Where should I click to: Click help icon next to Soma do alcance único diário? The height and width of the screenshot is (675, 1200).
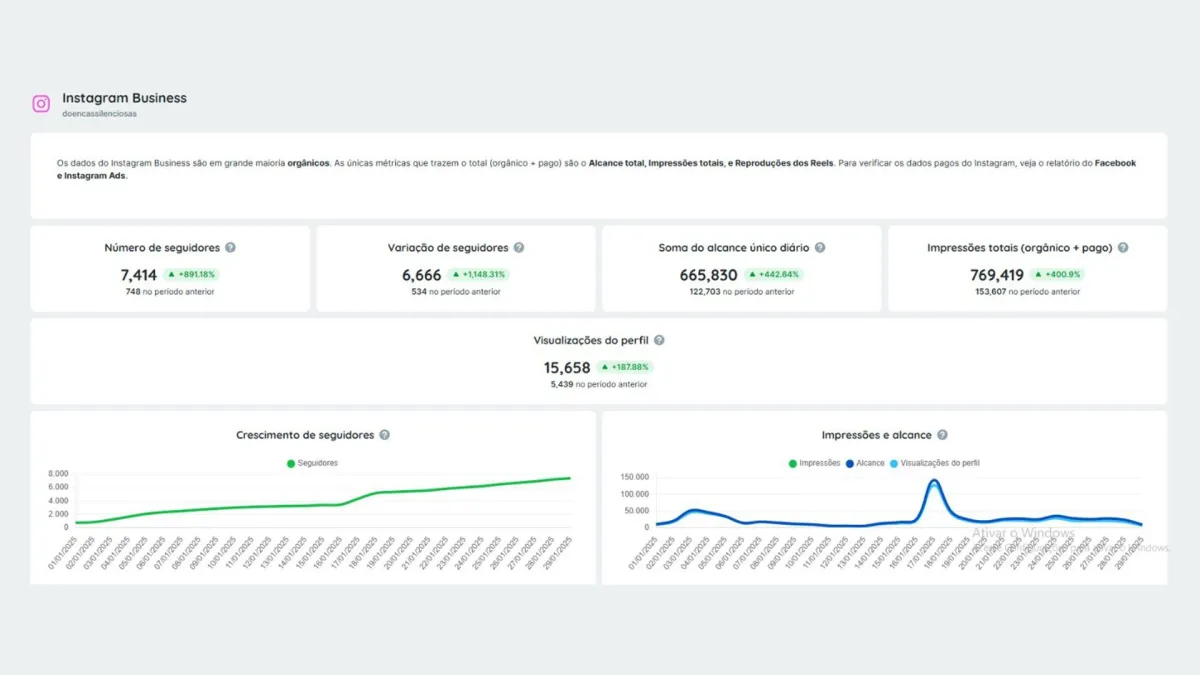click(x=820, y=247)
